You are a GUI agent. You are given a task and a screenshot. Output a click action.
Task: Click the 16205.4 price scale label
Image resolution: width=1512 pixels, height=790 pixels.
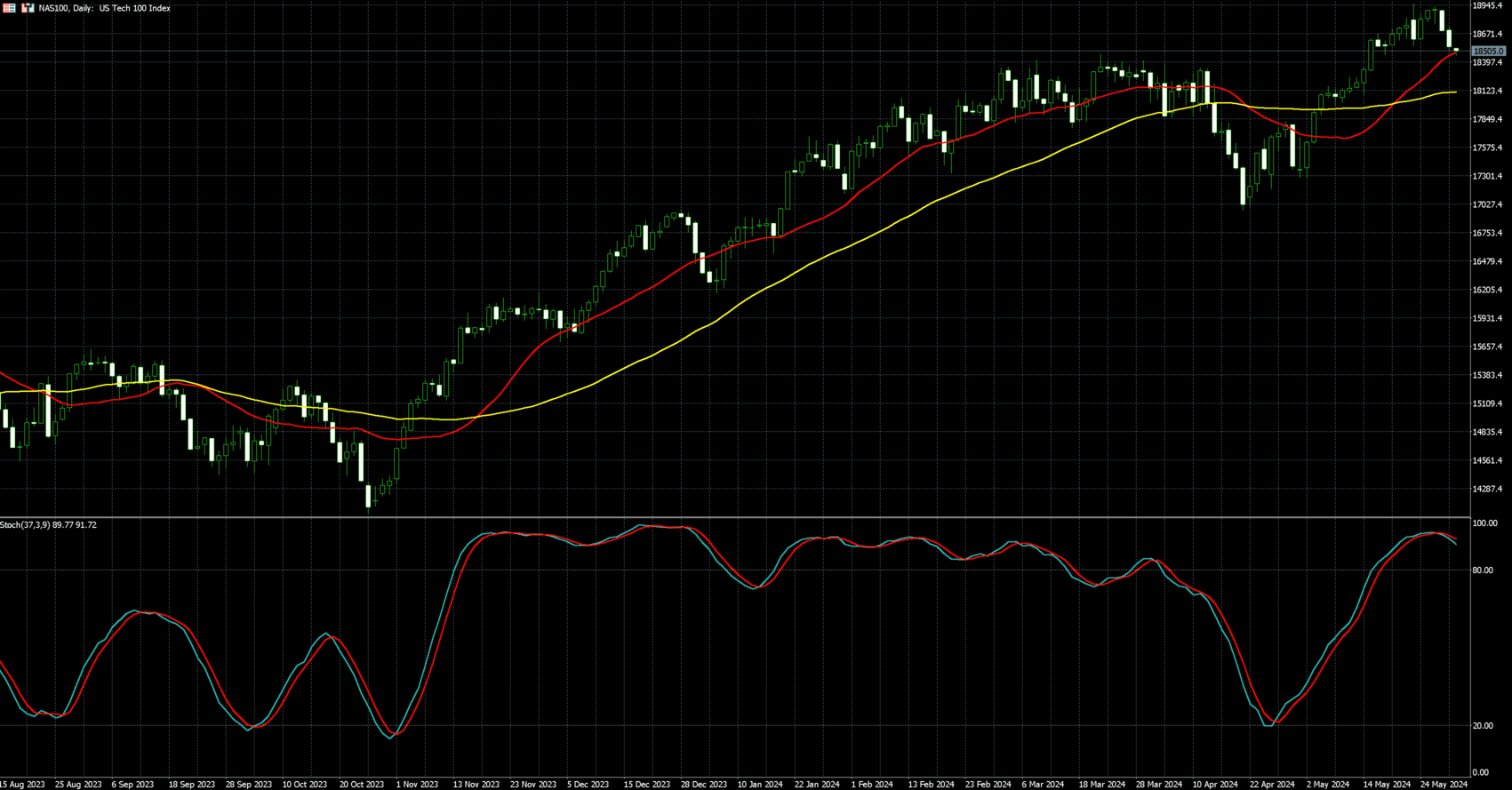(x=1487, y=290)
